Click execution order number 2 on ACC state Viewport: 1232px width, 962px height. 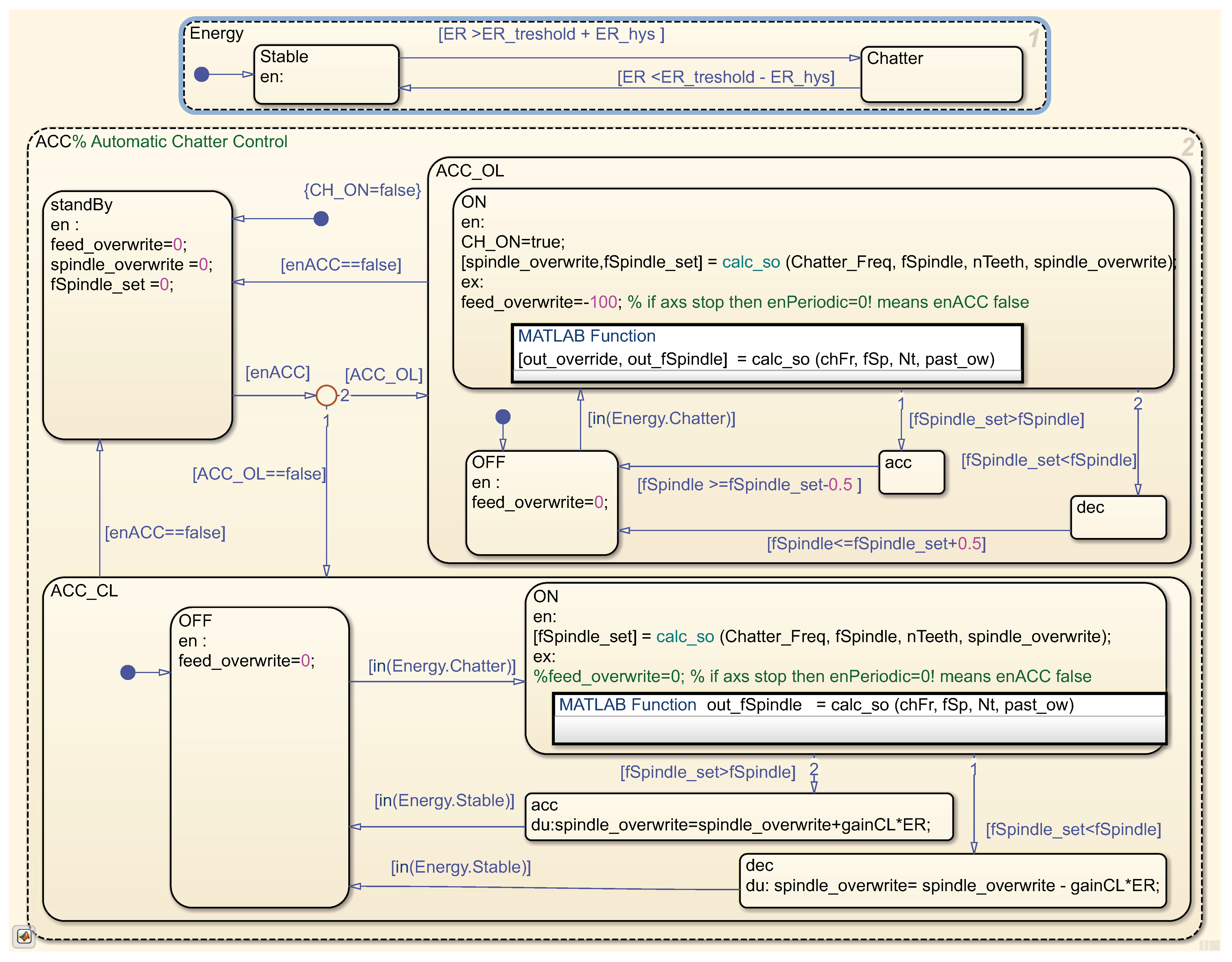point(1187,147)
